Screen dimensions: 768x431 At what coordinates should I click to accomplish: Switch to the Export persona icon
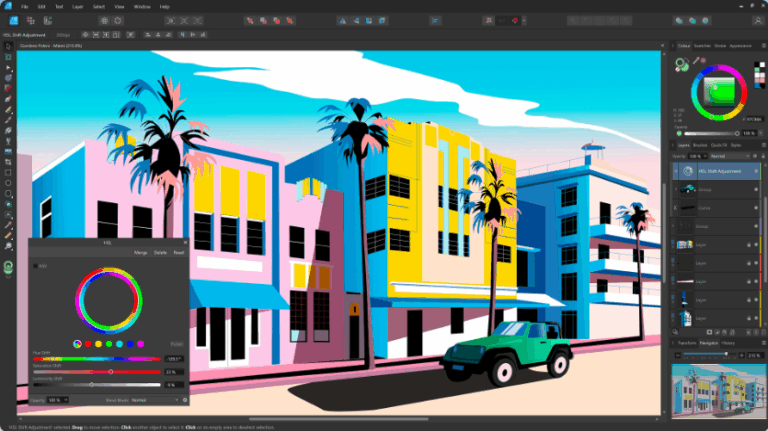coord(48,21)
